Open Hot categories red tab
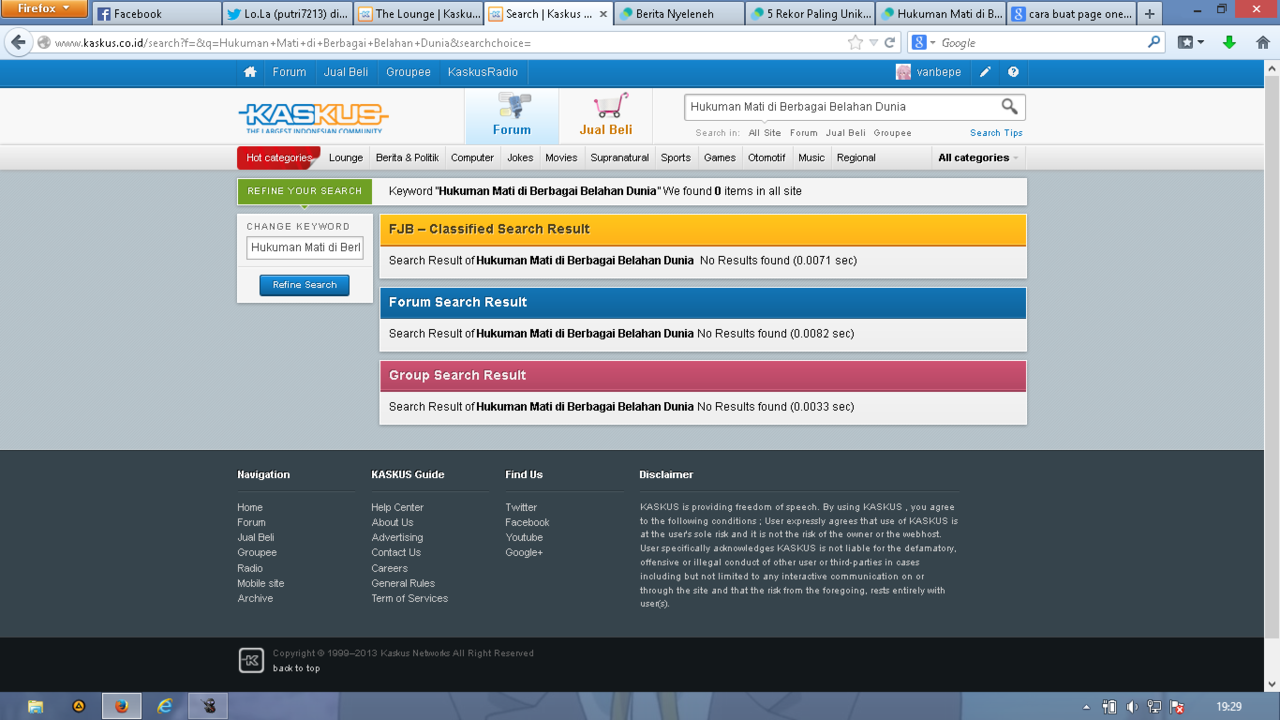This screenshot has height=720, width=1280. tap(279, 158)
